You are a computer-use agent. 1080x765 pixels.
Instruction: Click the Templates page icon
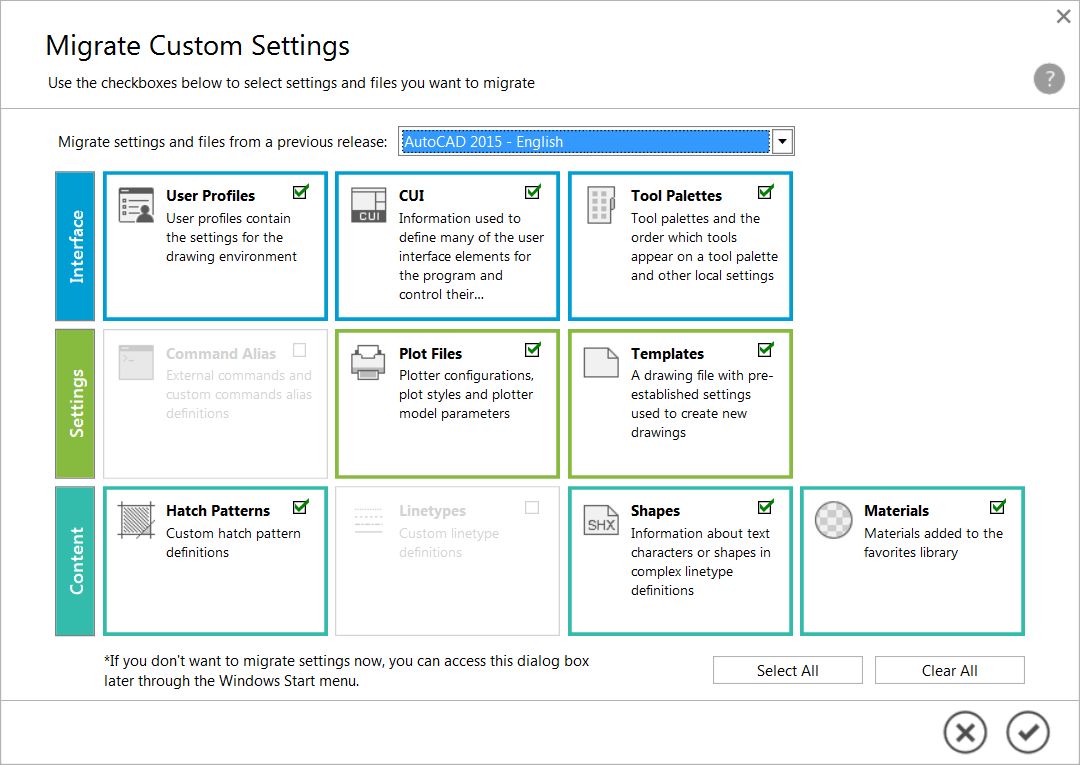pyautogui.click(x=600, y=362)
